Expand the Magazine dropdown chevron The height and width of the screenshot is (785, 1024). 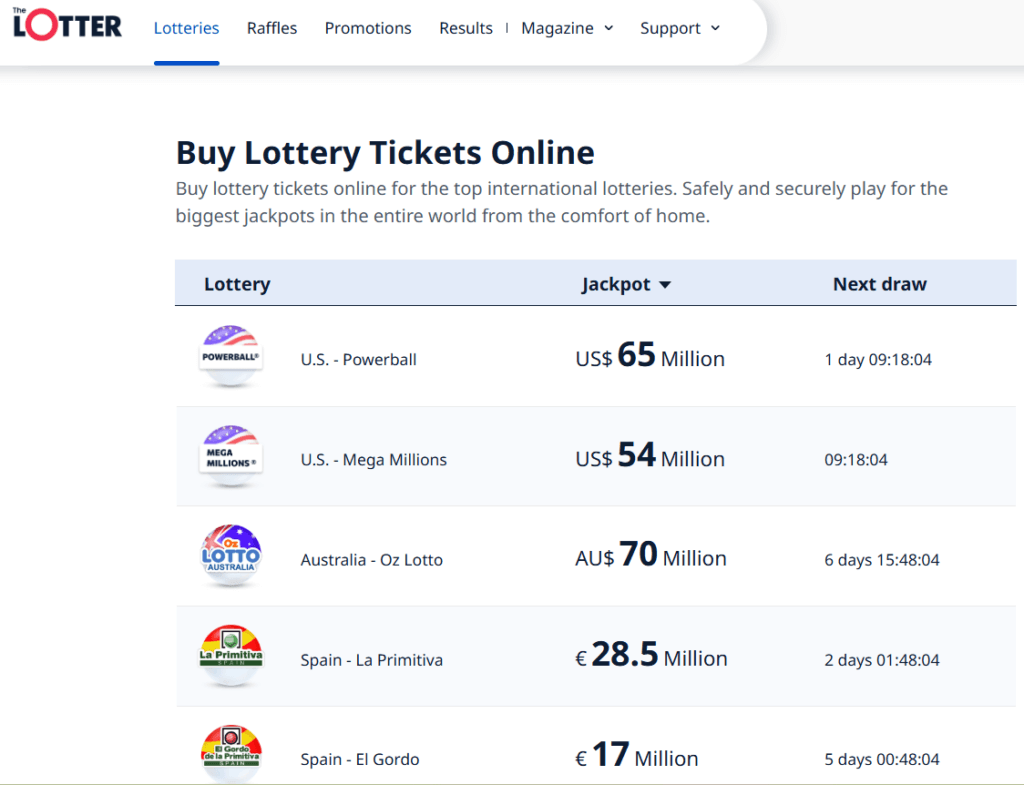(x=609, y=28)
